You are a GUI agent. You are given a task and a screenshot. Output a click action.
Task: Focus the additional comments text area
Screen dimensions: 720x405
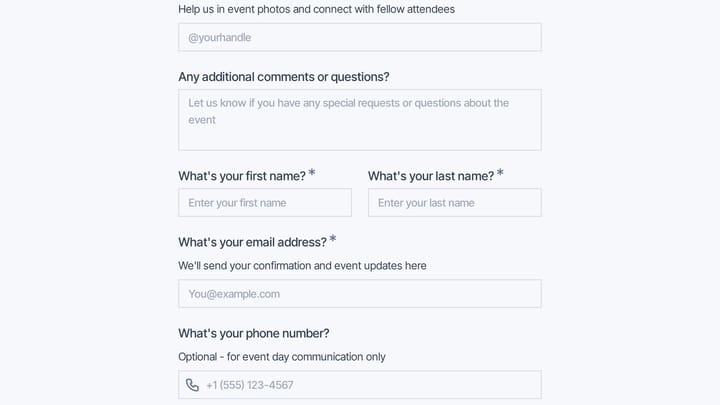(x=360, y=120)
